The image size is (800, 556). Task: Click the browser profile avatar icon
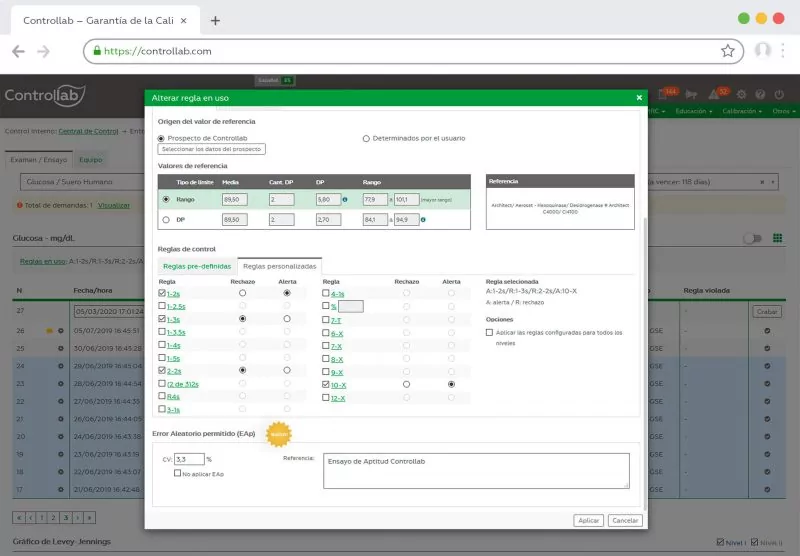[763, 51]
